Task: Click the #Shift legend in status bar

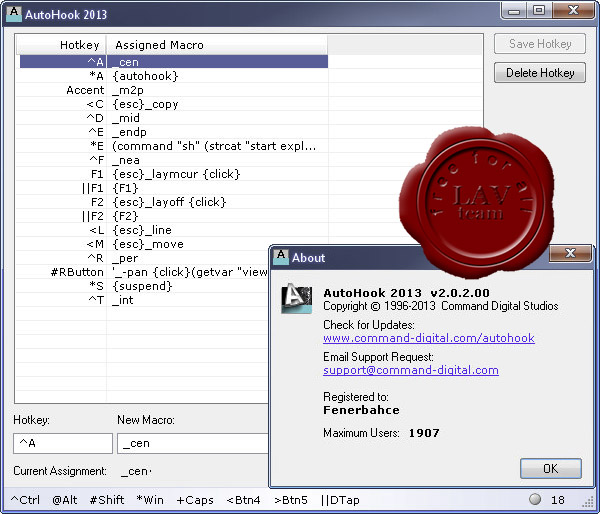Action: coord(107,500)
